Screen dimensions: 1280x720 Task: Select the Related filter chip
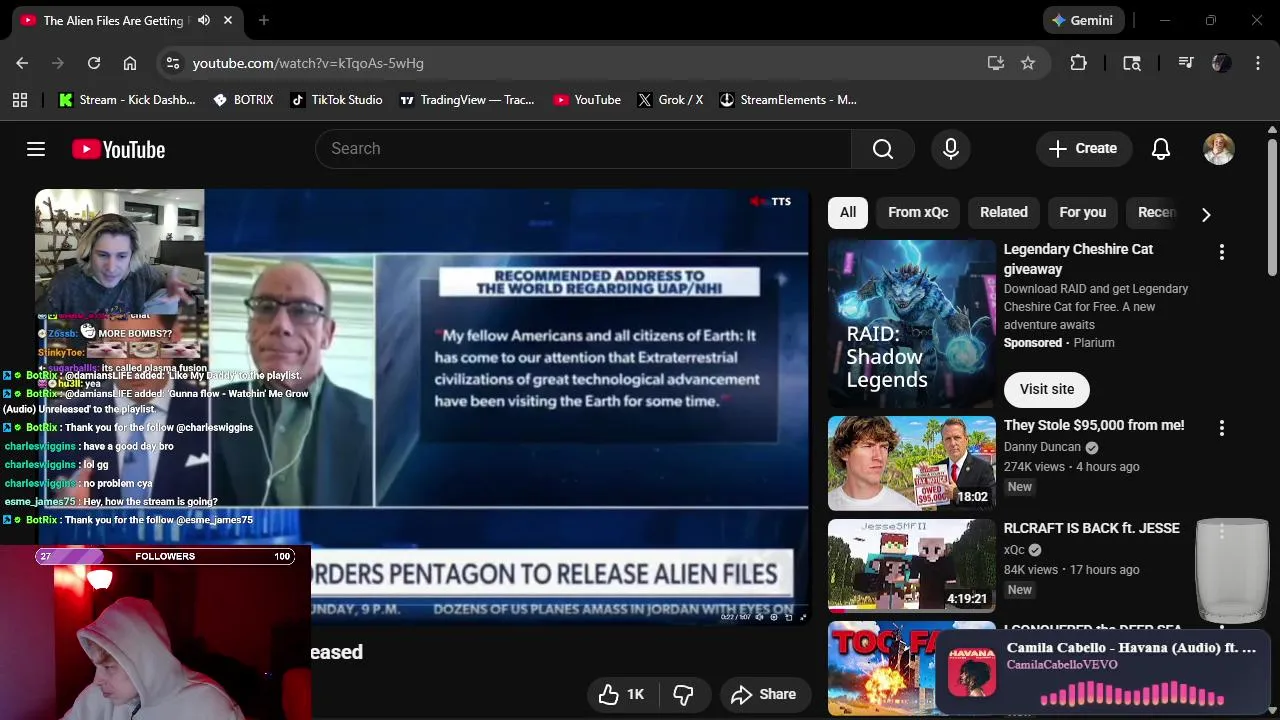point(1004,212)
